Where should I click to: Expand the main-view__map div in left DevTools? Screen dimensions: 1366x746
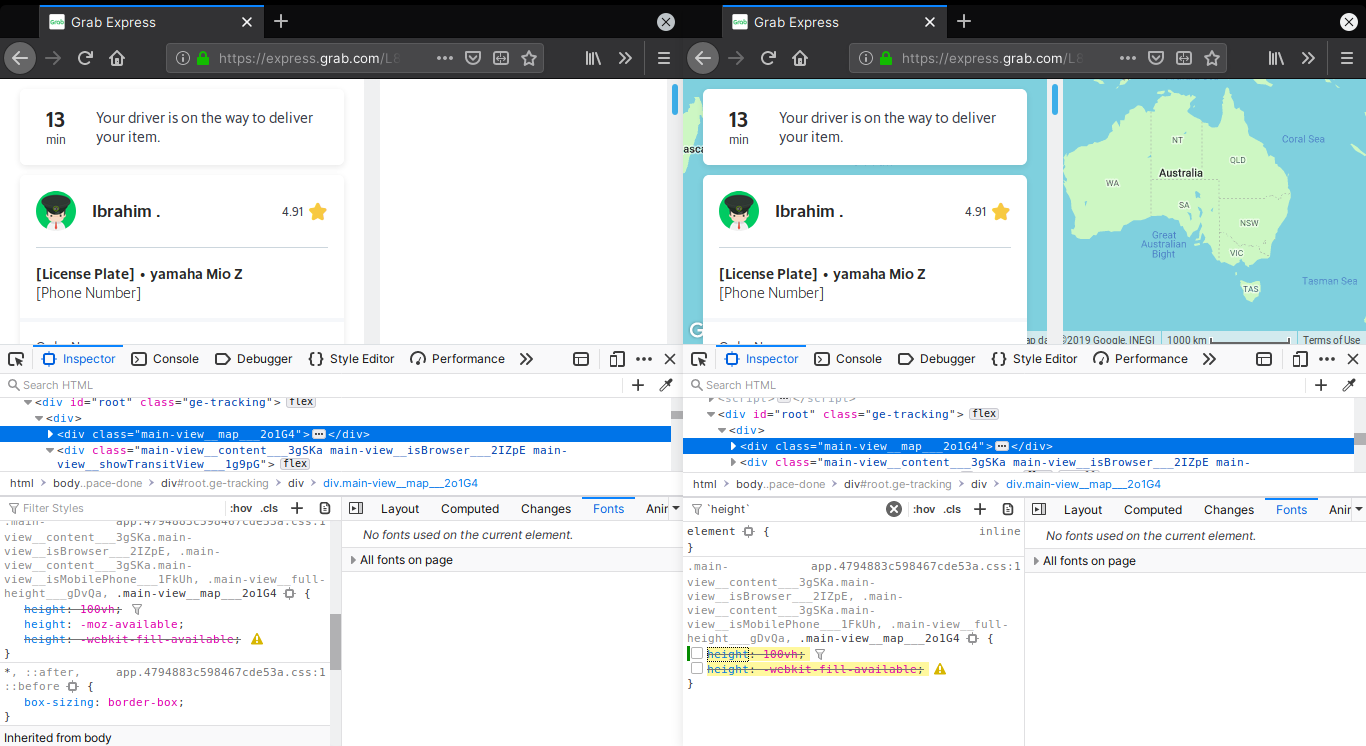pyautogui.click(x=51, y=434)
